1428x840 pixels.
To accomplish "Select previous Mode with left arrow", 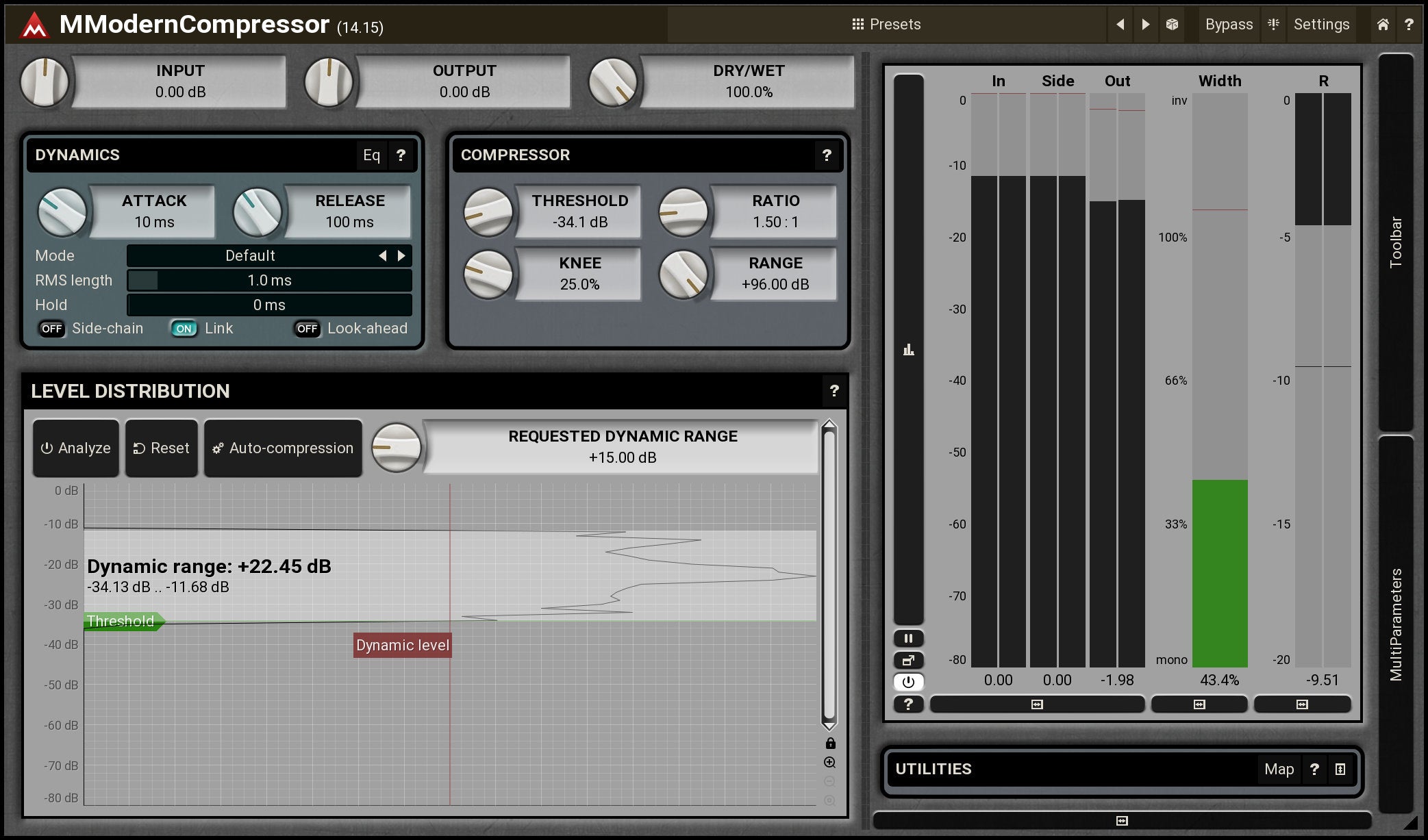I will tap(382, 255).
